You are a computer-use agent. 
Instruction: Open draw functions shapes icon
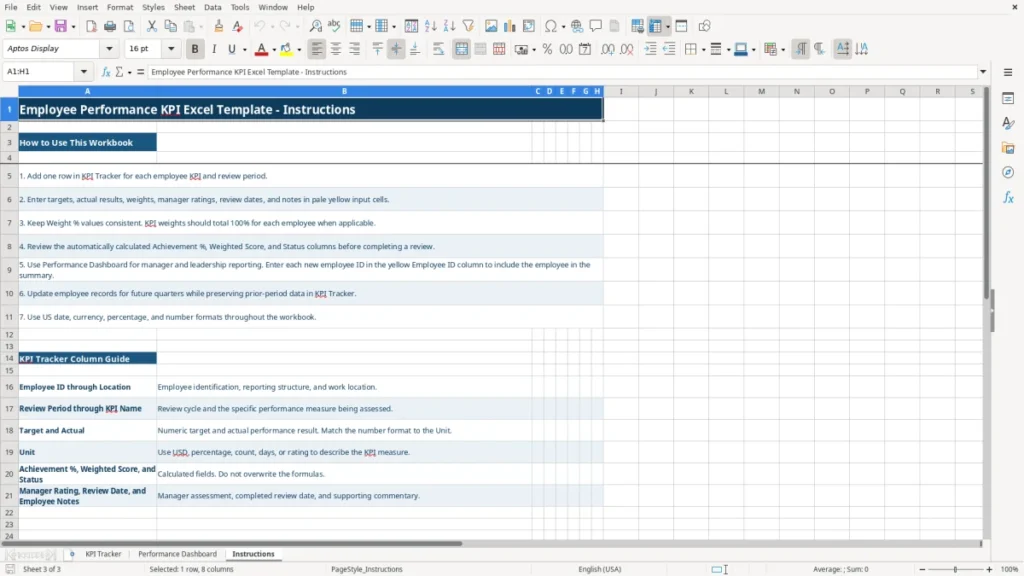point(704,26)
